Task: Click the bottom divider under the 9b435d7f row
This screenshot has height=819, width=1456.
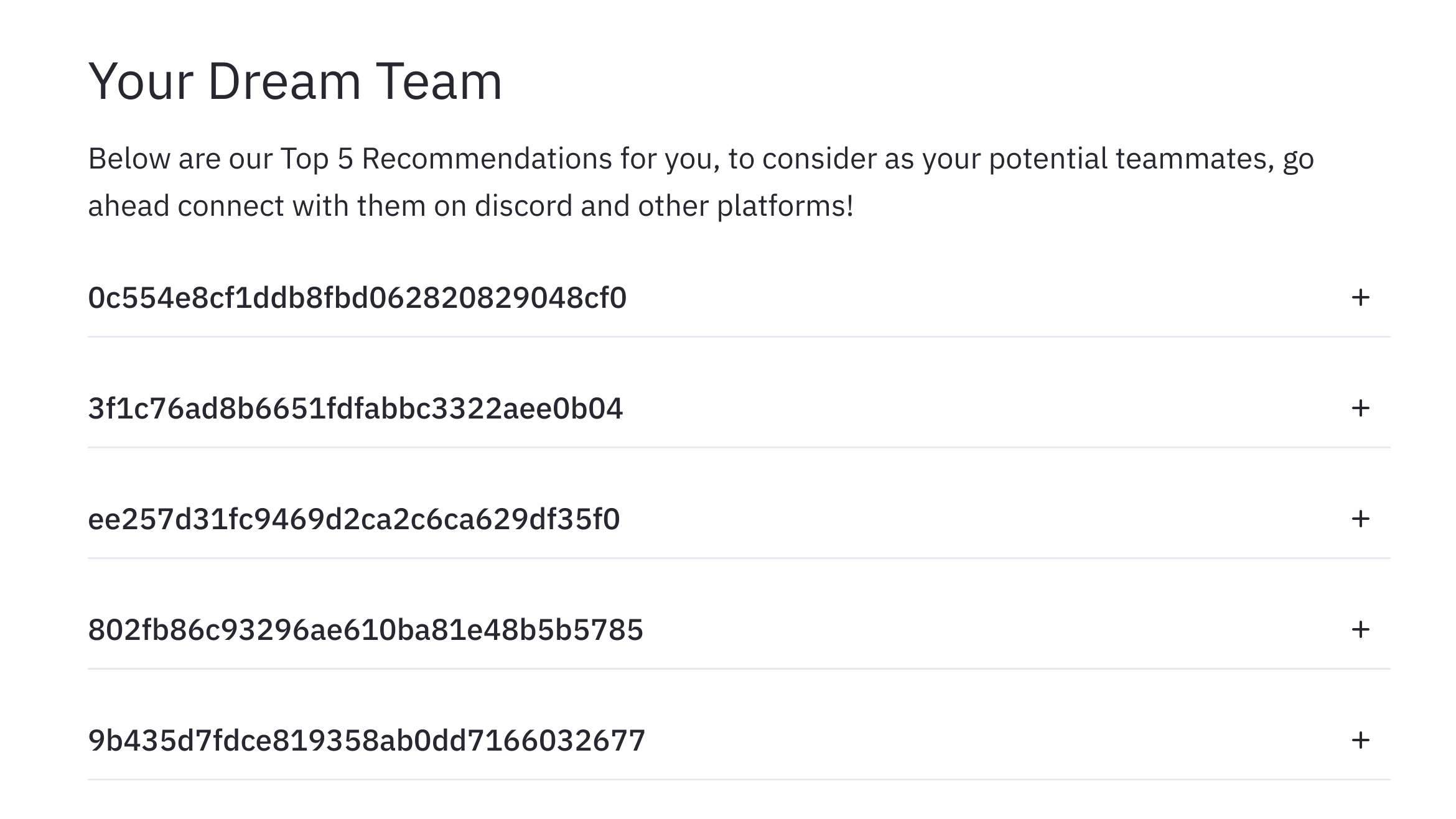Action: pyautogui.click(x=739, y=779)
